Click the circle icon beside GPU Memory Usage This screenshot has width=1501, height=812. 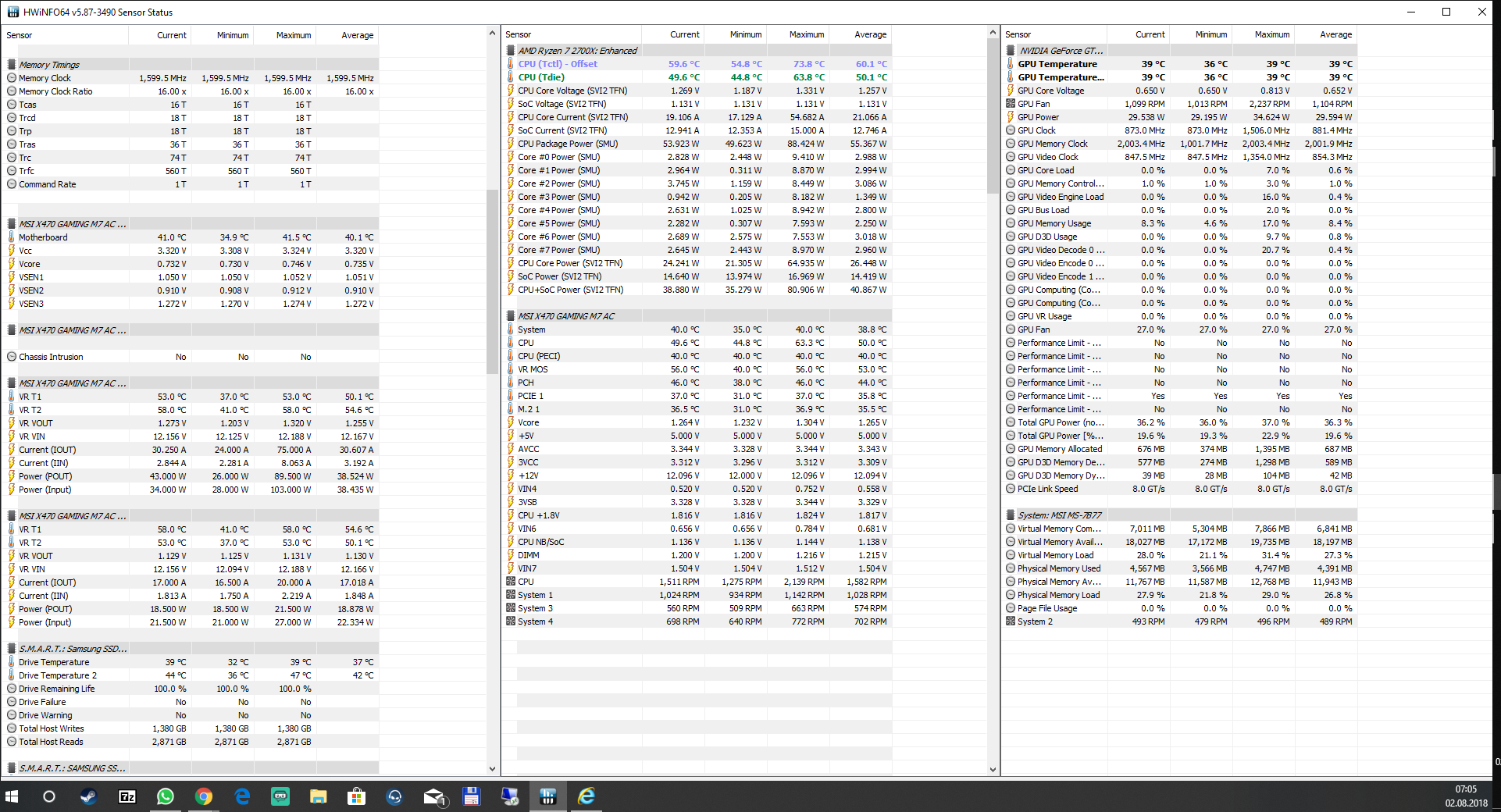1011,223
